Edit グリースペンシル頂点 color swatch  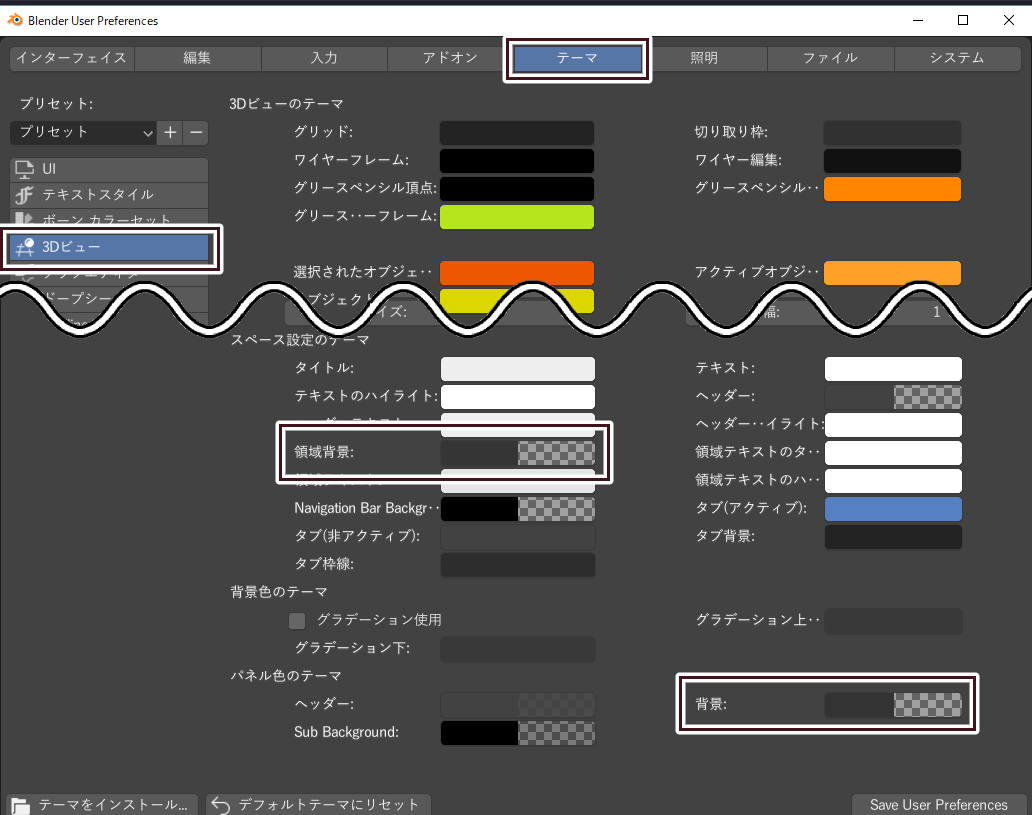point(517,188)
